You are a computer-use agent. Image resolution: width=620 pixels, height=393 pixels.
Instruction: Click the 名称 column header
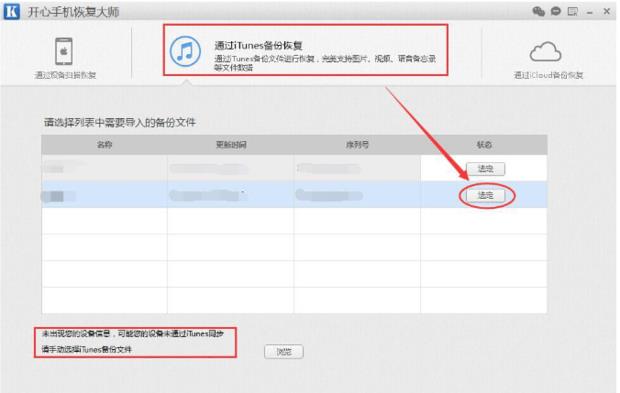(x=104, y=145)
